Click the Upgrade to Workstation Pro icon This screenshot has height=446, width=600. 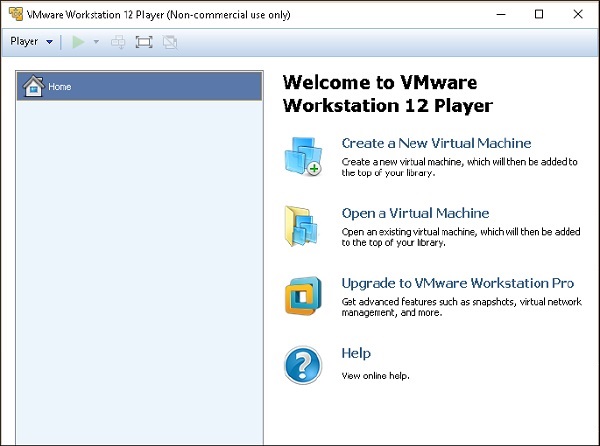302,297
